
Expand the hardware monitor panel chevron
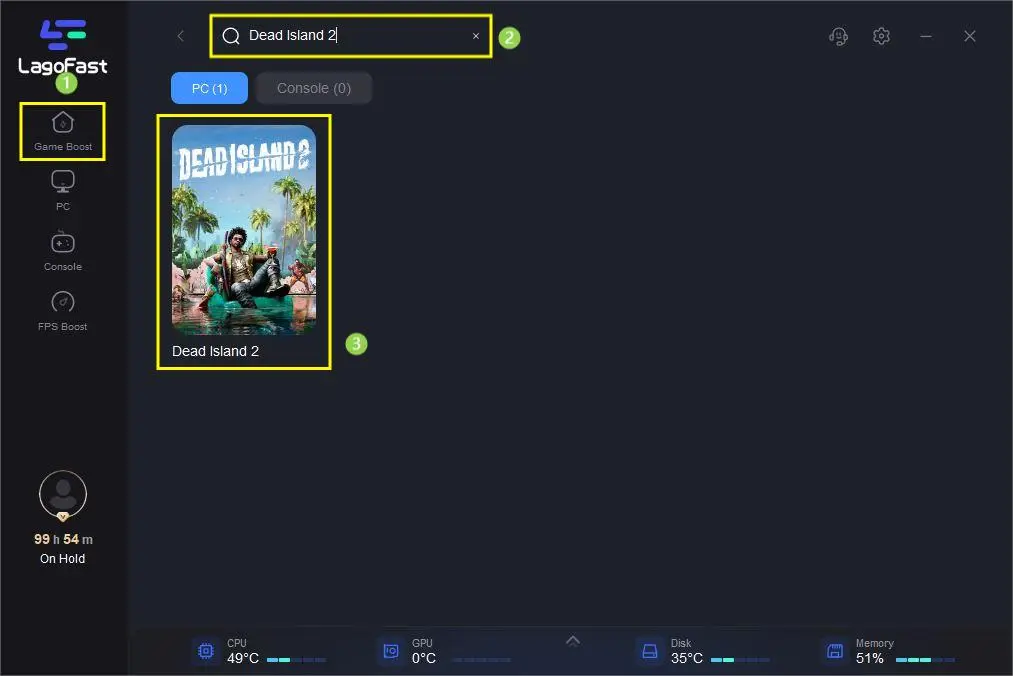572,640
